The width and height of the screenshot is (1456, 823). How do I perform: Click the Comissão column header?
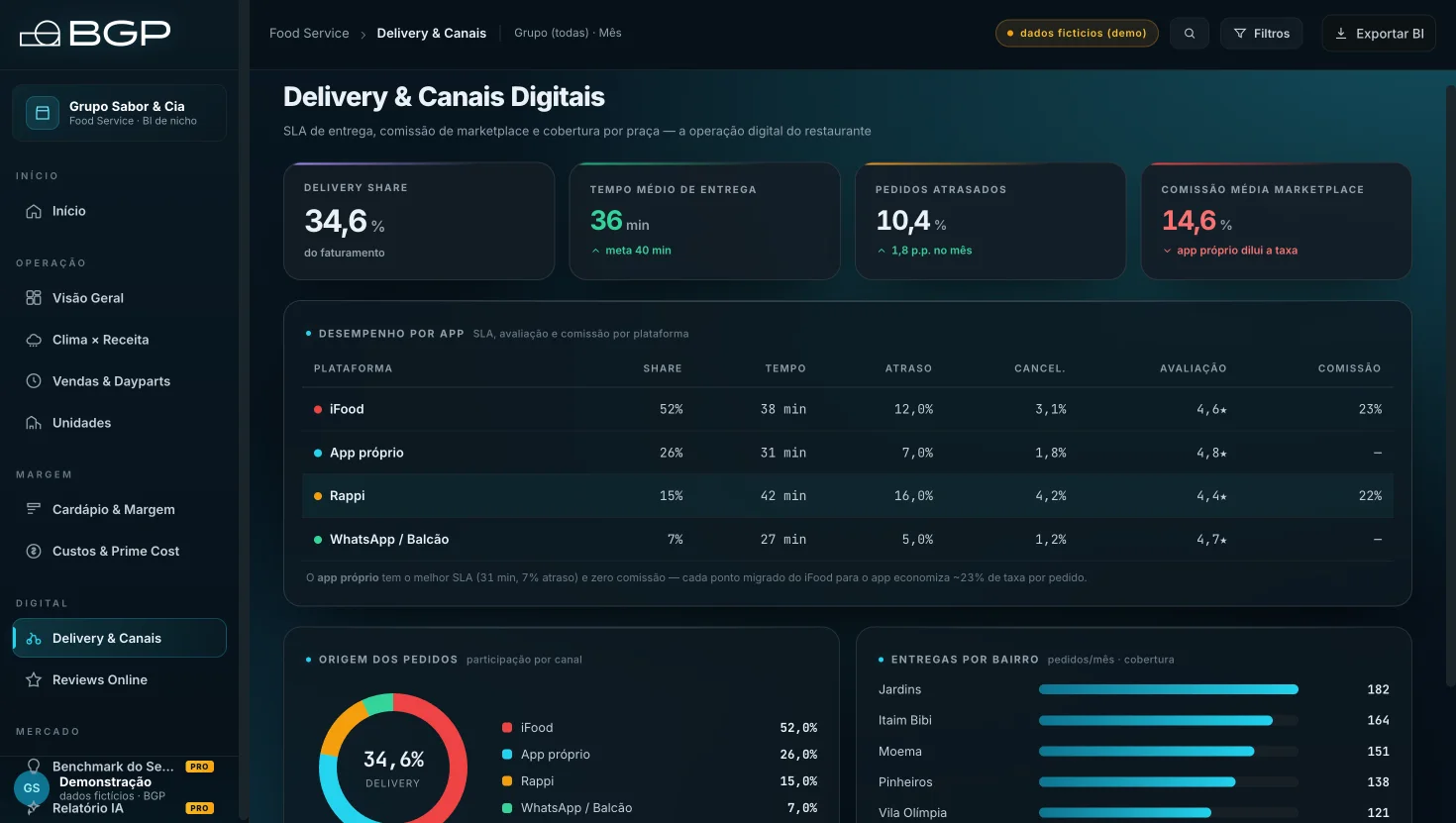coord(1349,368)
